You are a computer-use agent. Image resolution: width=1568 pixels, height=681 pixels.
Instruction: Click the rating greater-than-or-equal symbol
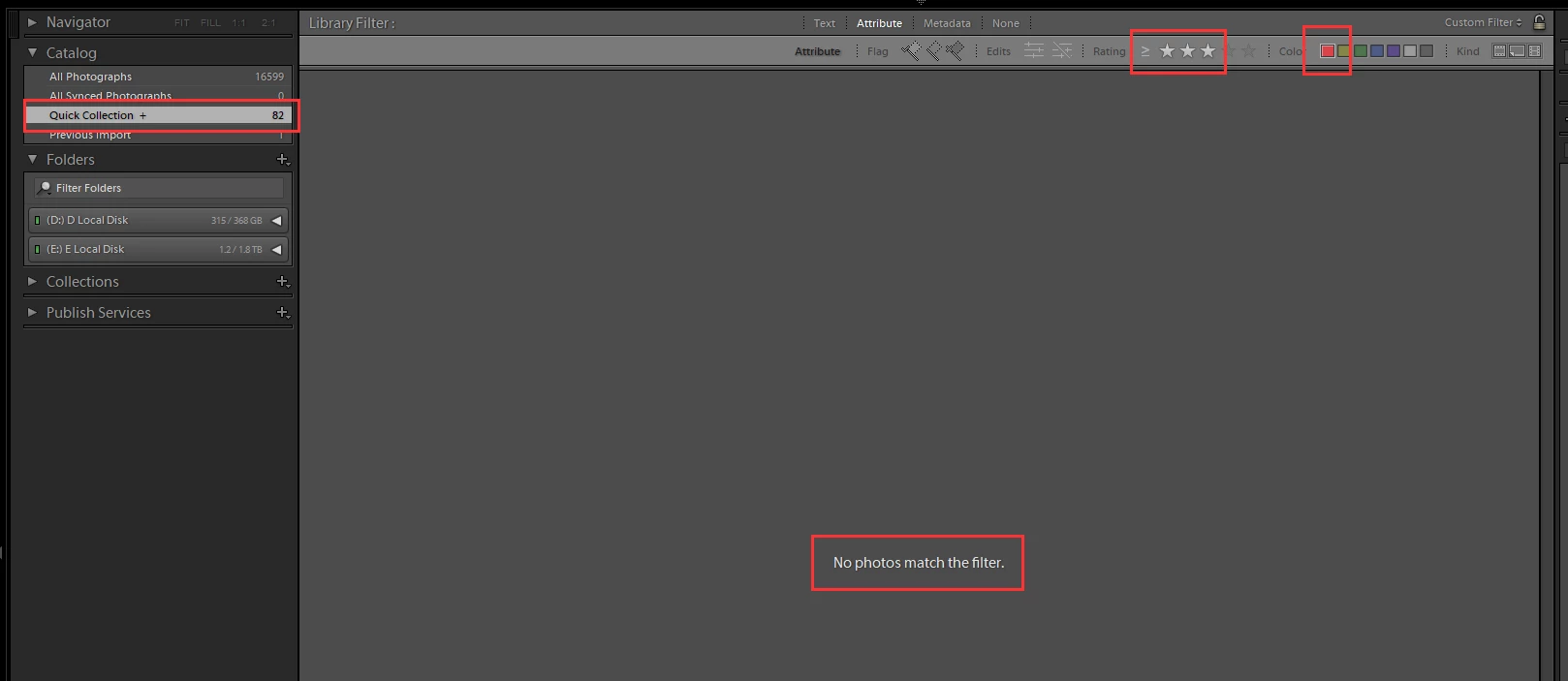coord(1145,51)
